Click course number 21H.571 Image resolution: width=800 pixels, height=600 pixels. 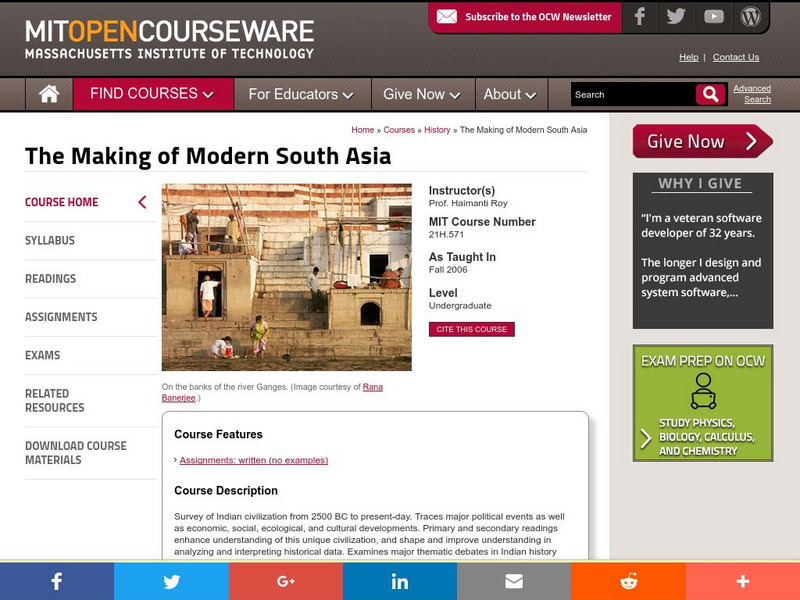[x=446, y=235]
